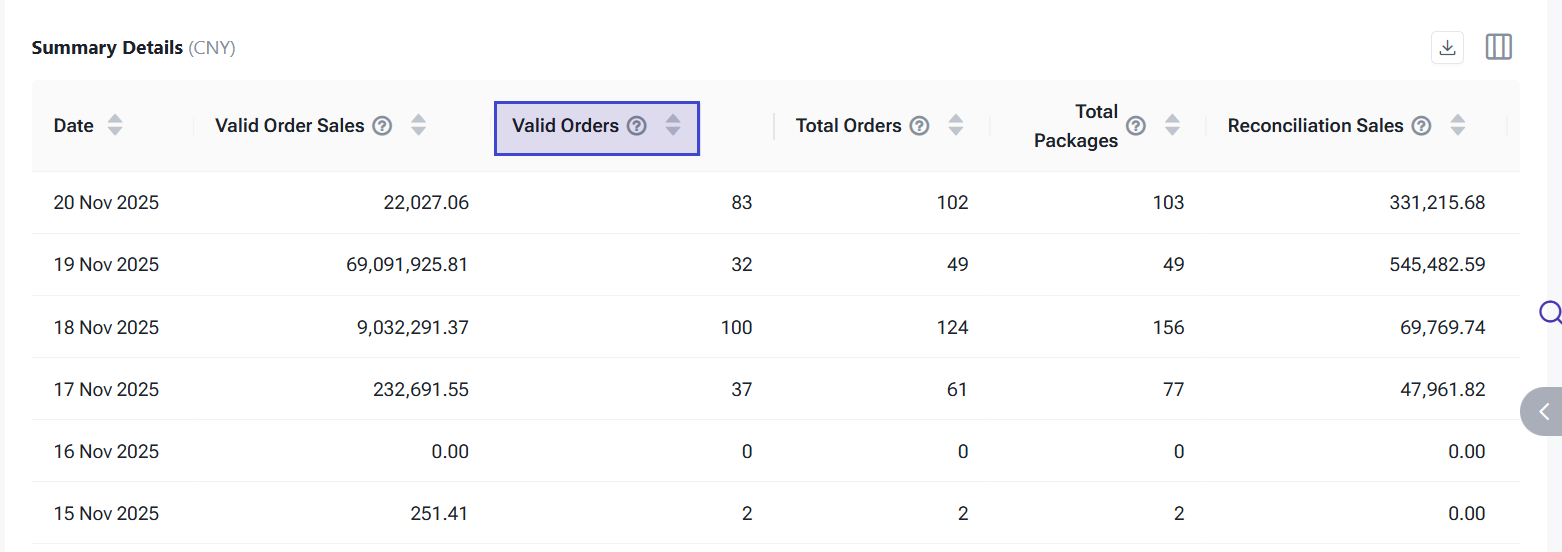Sort the table by Date
Image resolution: width=1562 pixels, height=552 pixels.
[x=115, y=126]
